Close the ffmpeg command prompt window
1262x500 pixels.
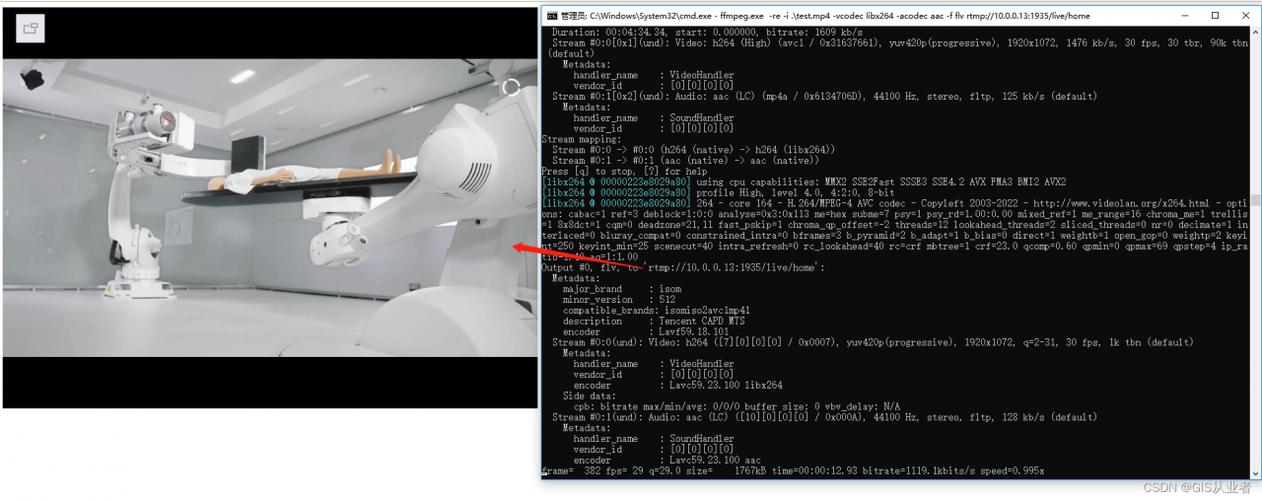point(1245,16)
